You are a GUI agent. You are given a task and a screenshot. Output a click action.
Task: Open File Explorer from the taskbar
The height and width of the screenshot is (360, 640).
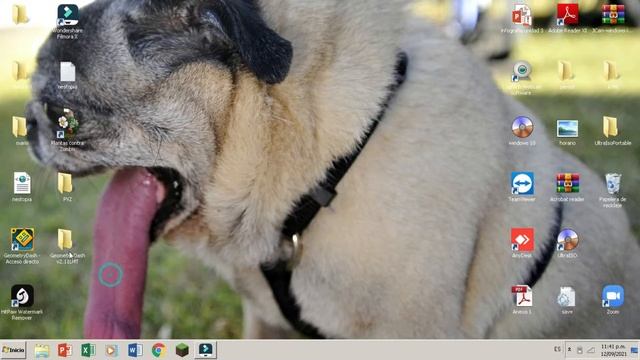coord(42,350)
